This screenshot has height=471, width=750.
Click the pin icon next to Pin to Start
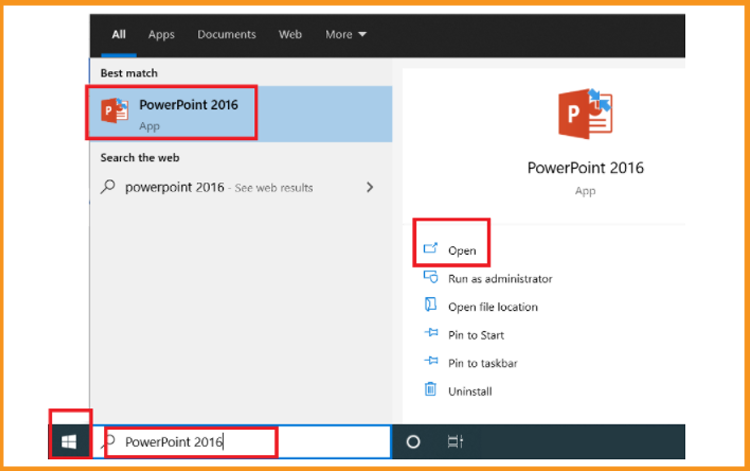click(431, 333)
